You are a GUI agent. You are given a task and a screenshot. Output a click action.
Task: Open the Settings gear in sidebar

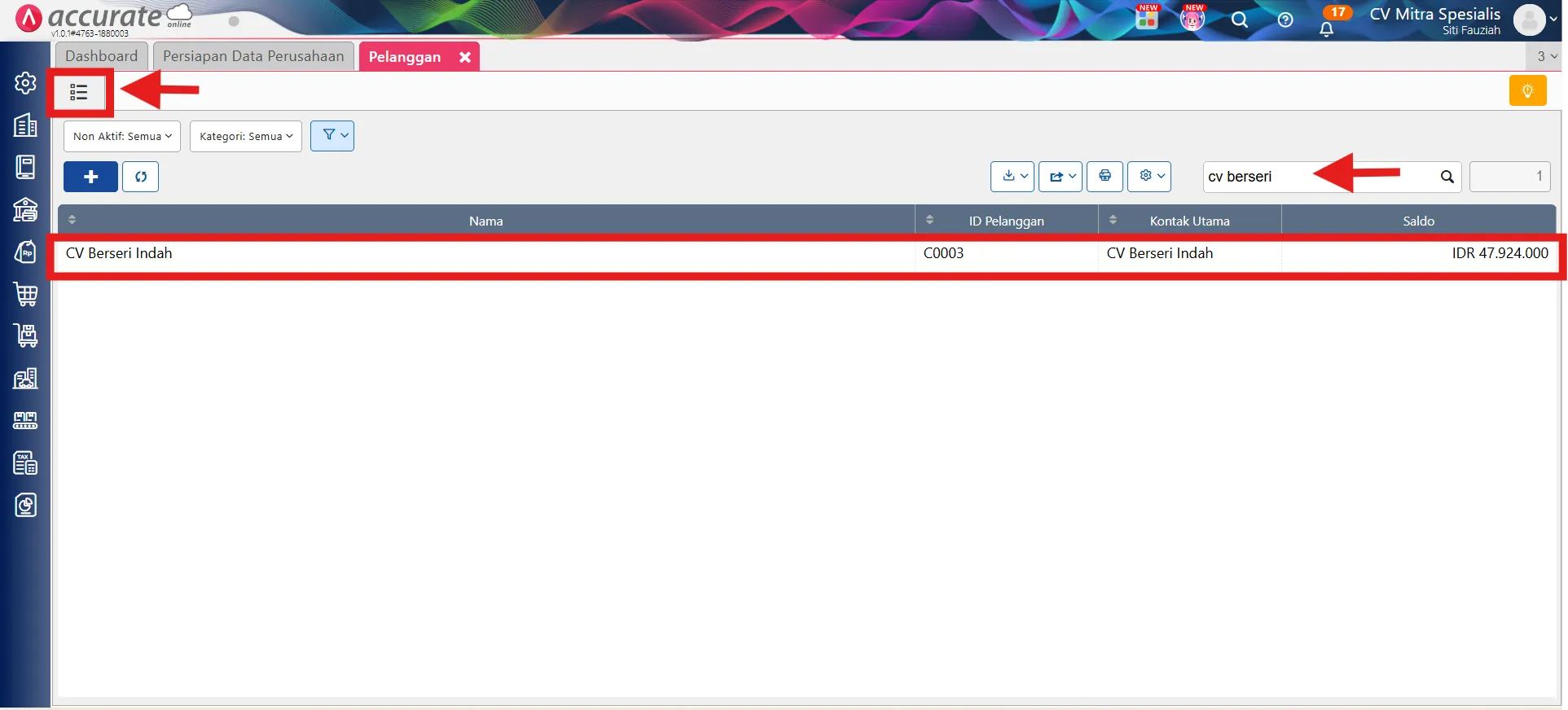pyautogui.click(x=25, y=83)
